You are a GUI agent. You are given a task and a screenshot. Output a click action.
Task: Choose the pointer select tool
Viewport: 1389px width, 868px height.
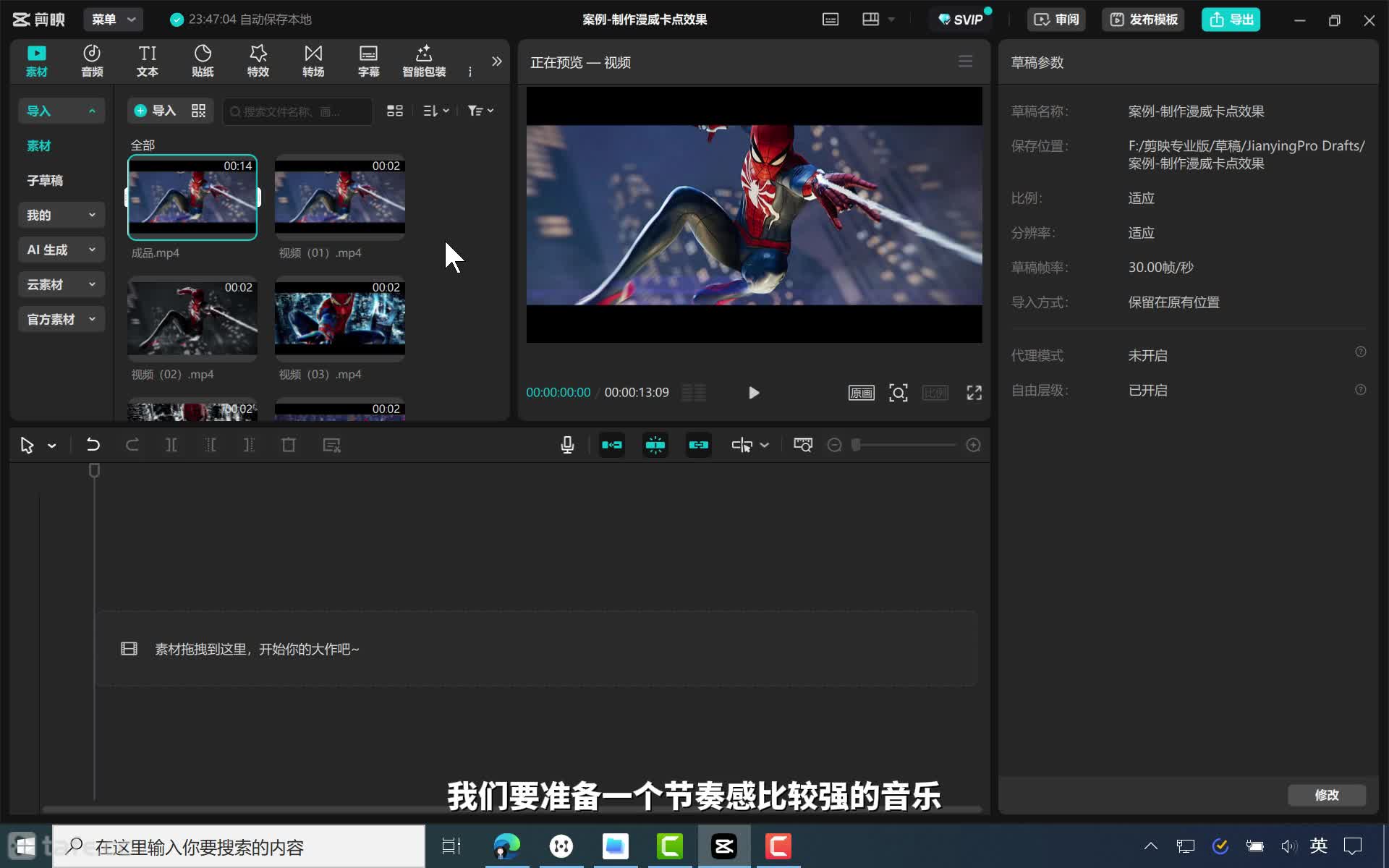pos(27,446)
